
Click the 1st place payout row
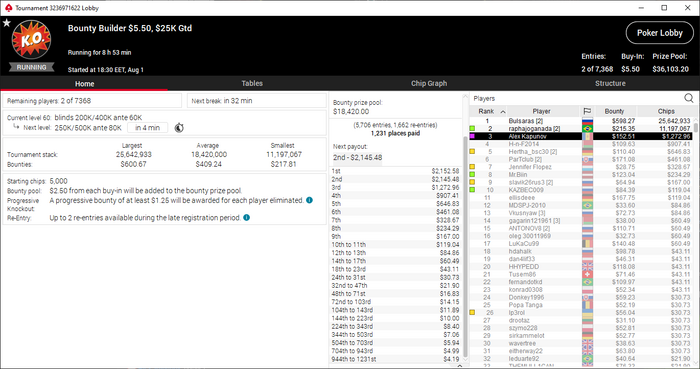(x=395, y=171)
